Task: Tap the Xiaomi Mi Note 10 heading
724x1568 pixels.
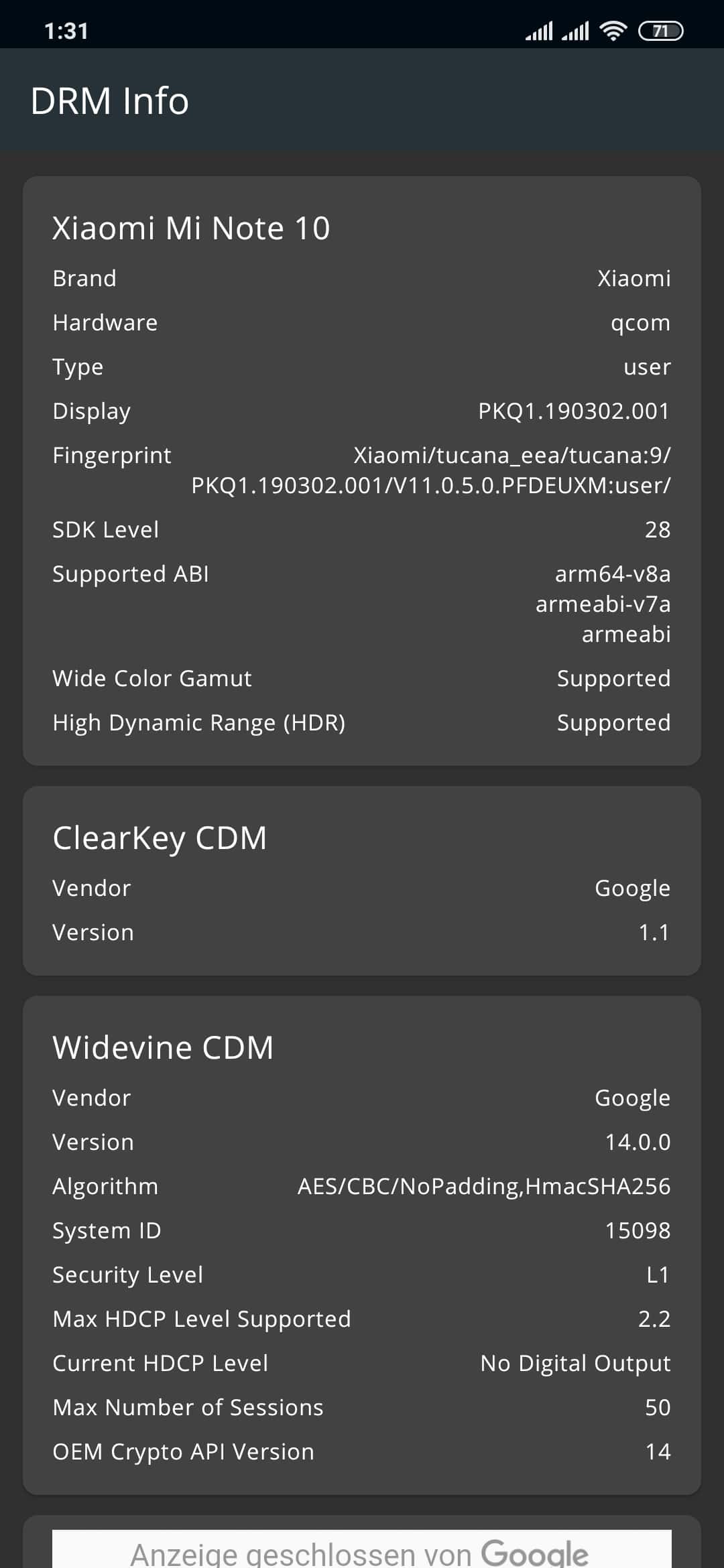Action: tap(191, 228)
